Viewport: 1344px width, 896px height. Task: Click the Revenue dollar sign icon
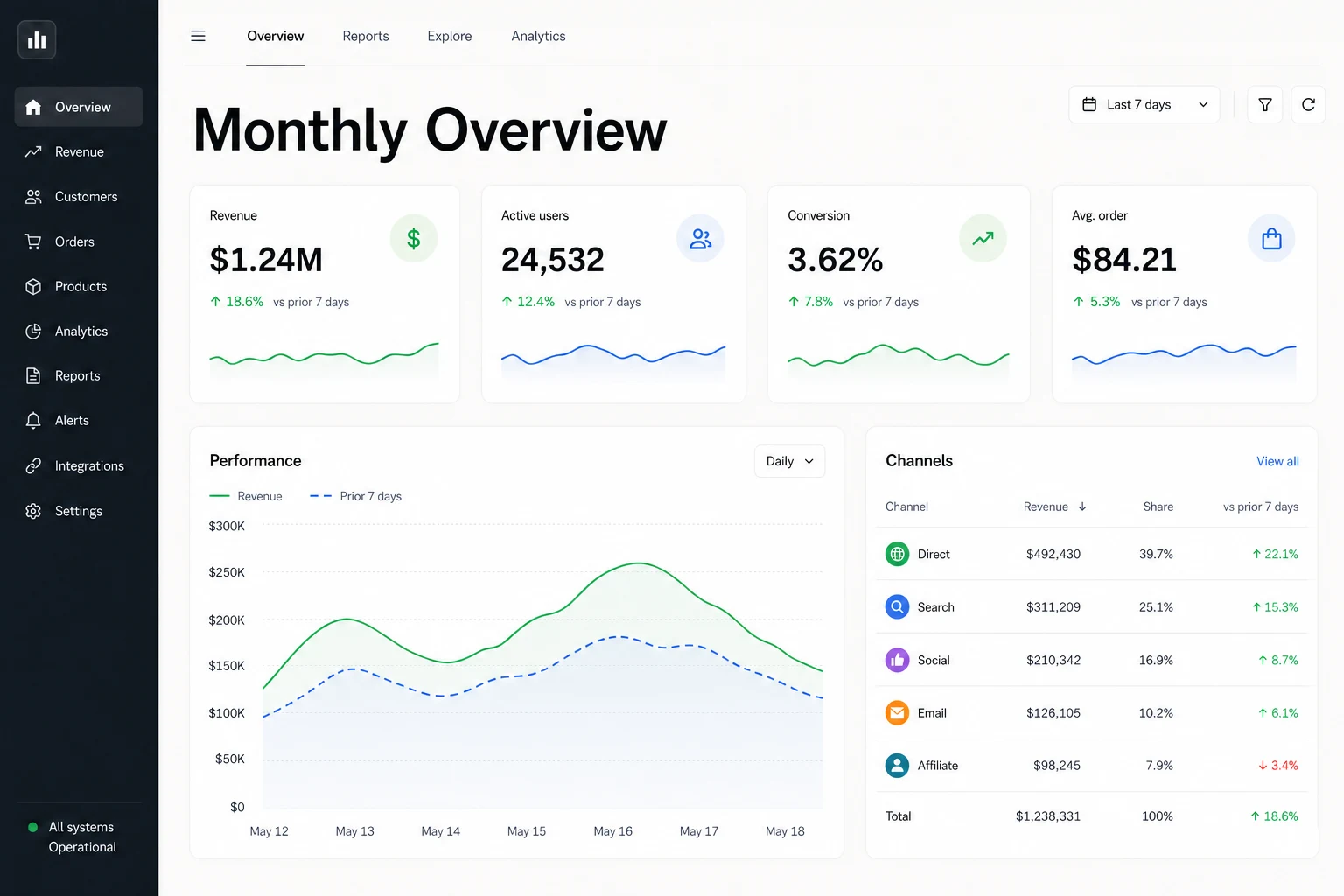[x=414, y=238]
